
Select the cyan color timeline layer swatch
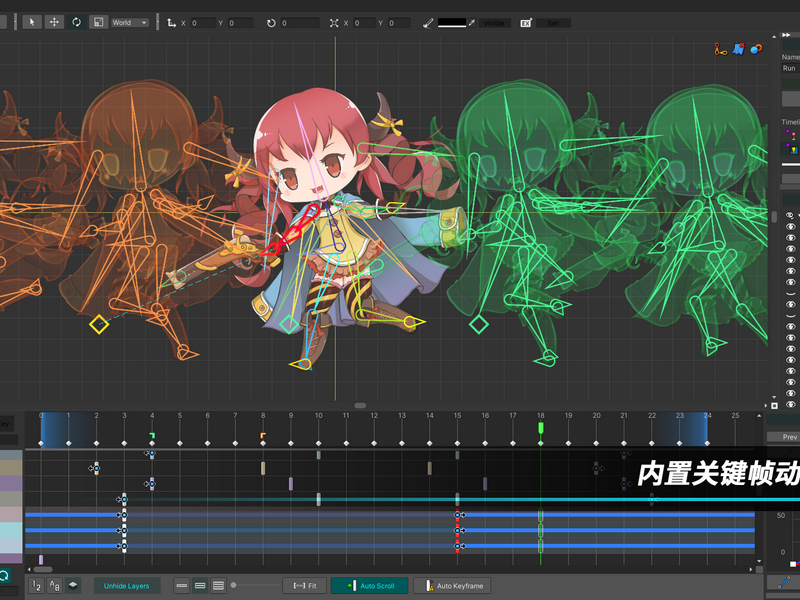click(11, 530)
